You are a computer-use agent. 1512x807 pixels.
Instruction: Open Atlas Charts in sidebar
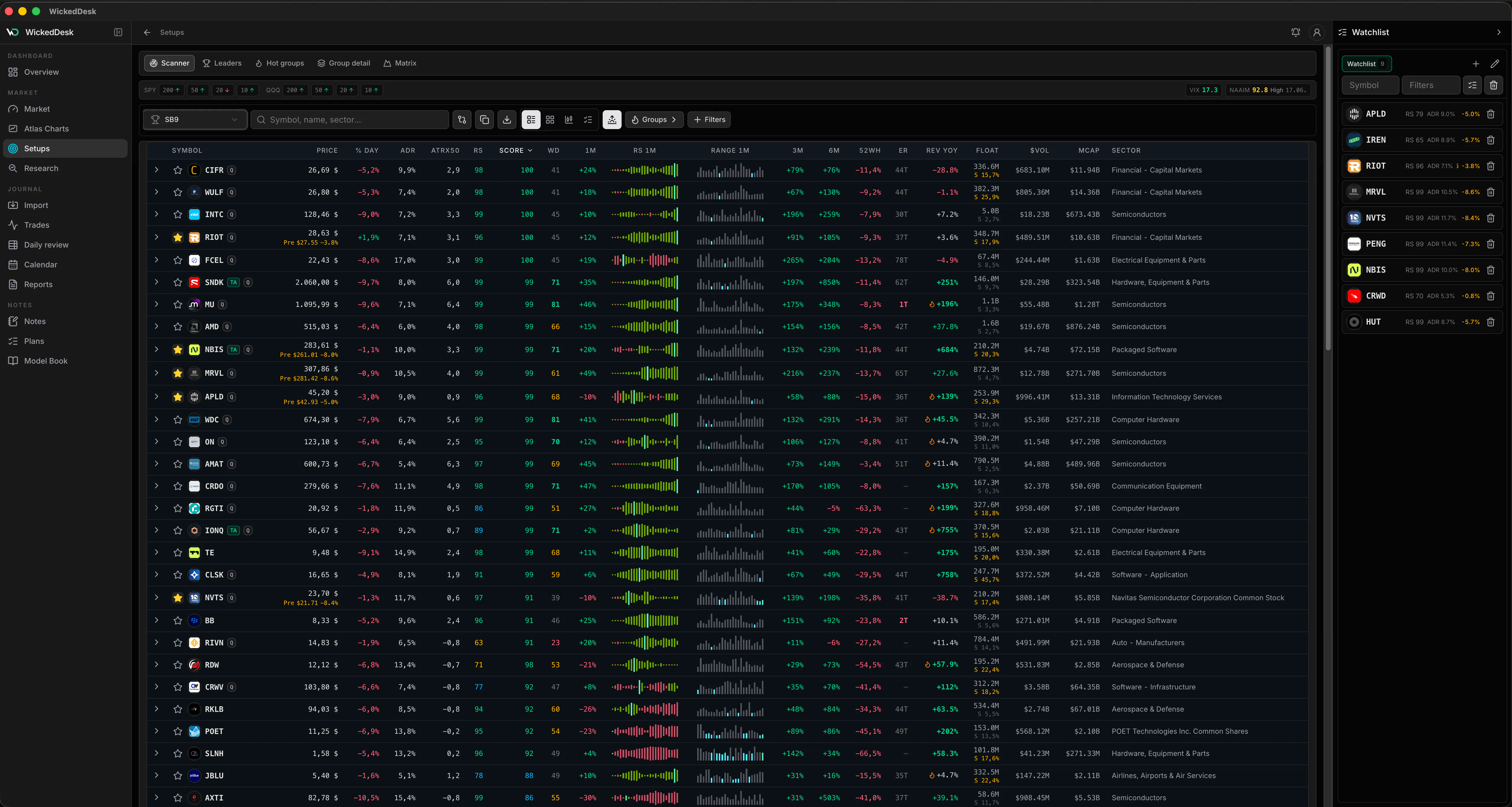(65, 129)
